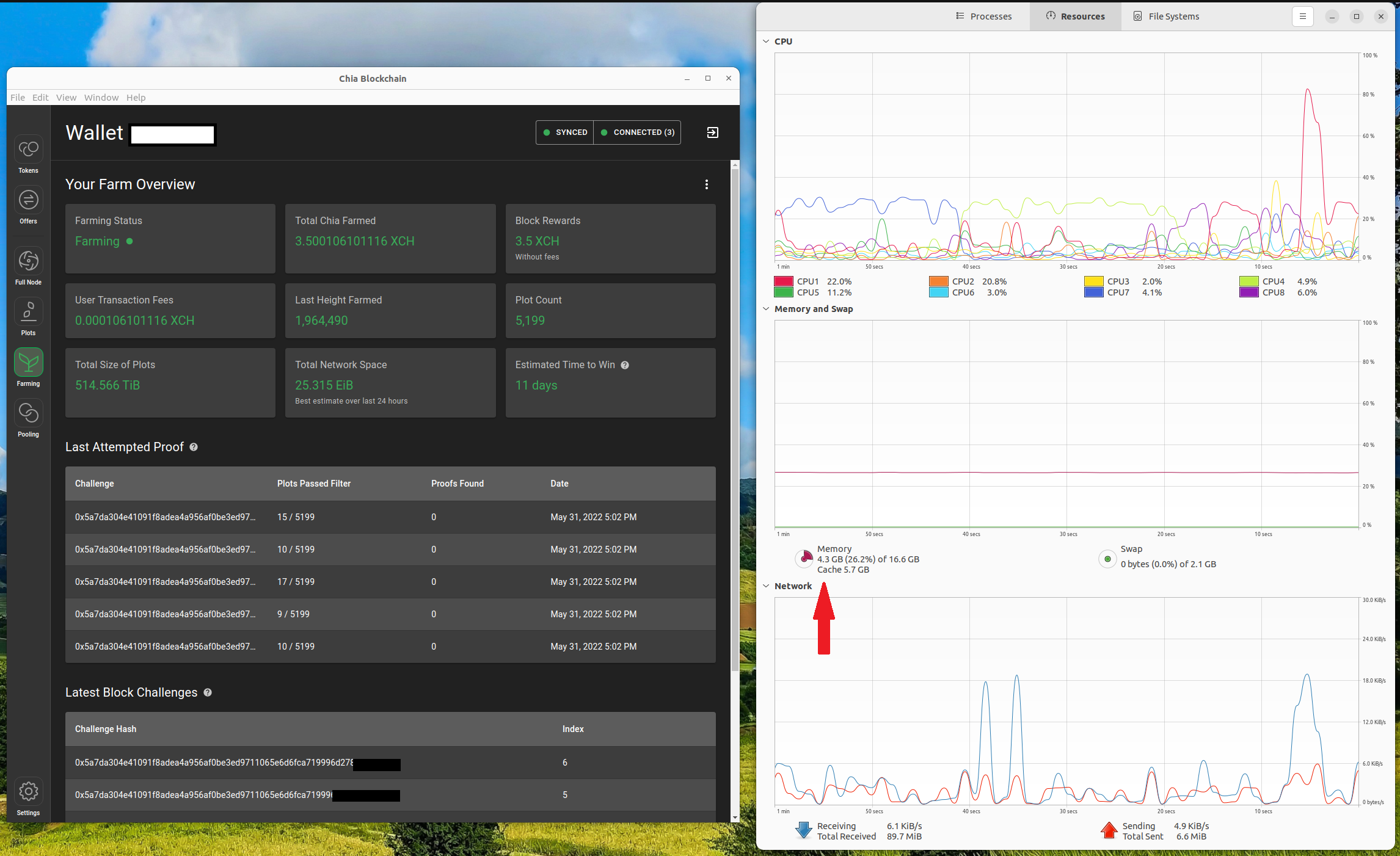
Task: Click the blue Receiving arrow icon
Action: [803, 830]
